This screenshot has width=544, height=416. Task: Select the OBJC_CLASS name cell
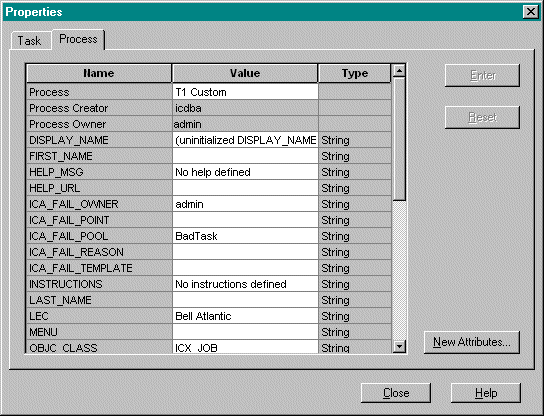tap(99, 347)
